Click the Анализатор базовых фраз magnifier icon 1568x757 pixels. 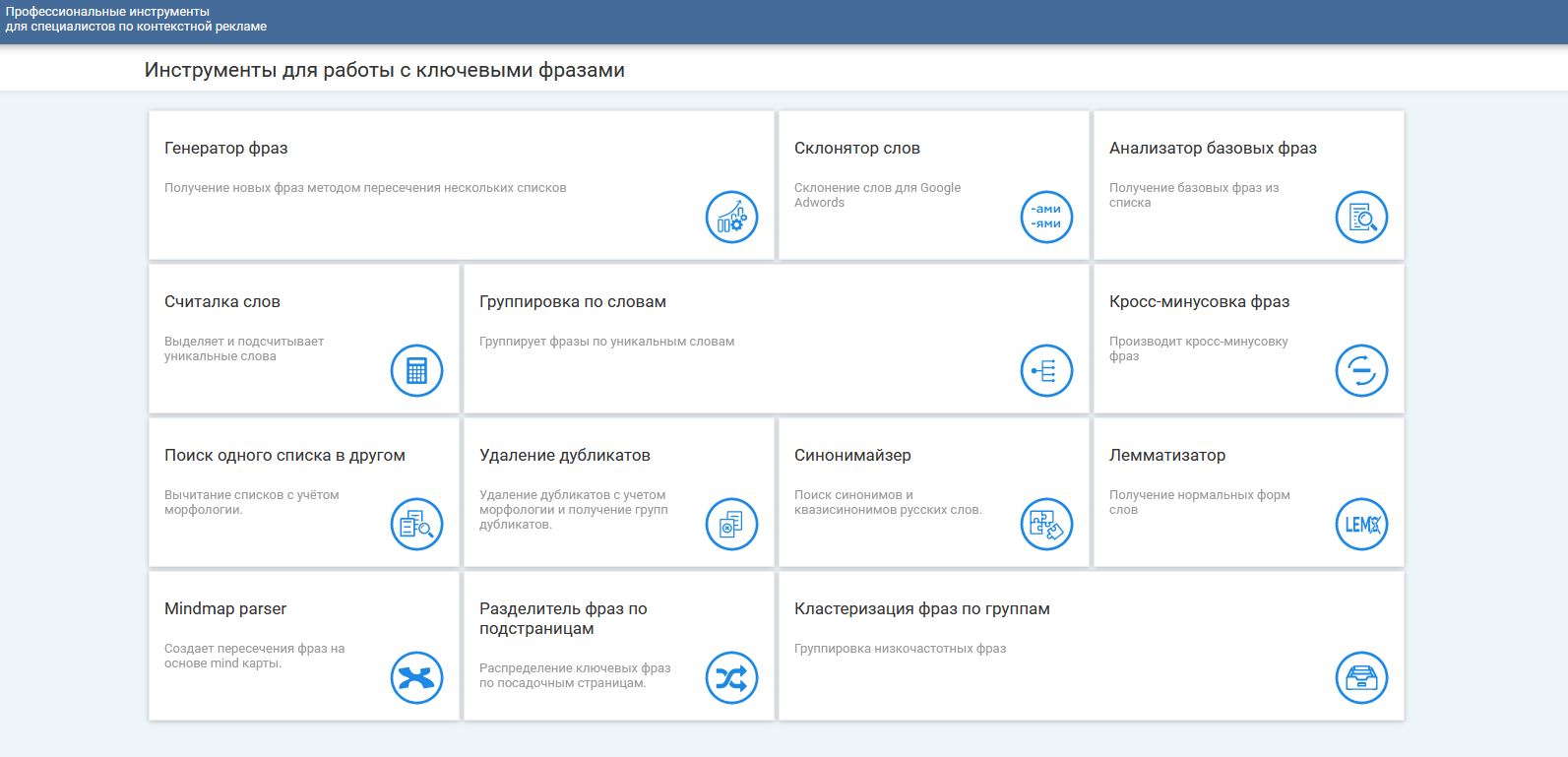point(1361,218)
